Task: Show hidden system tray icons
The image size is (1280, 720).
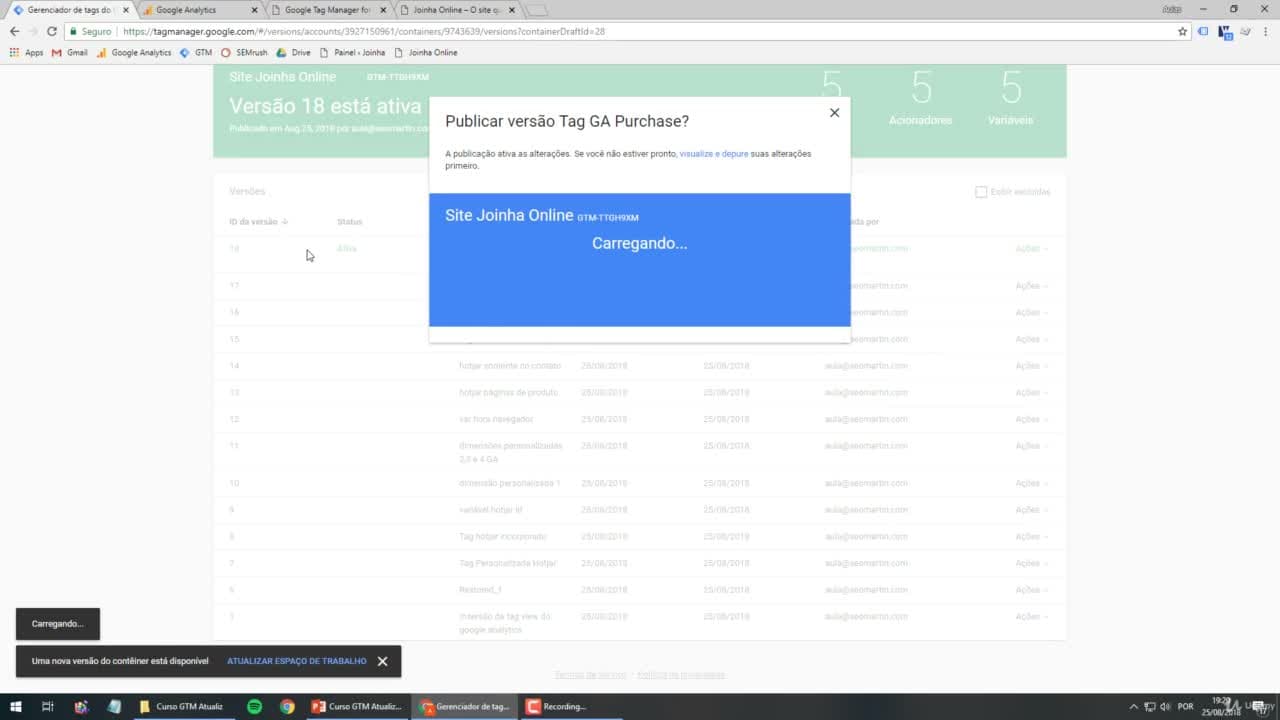Action: click(1133, 707)
